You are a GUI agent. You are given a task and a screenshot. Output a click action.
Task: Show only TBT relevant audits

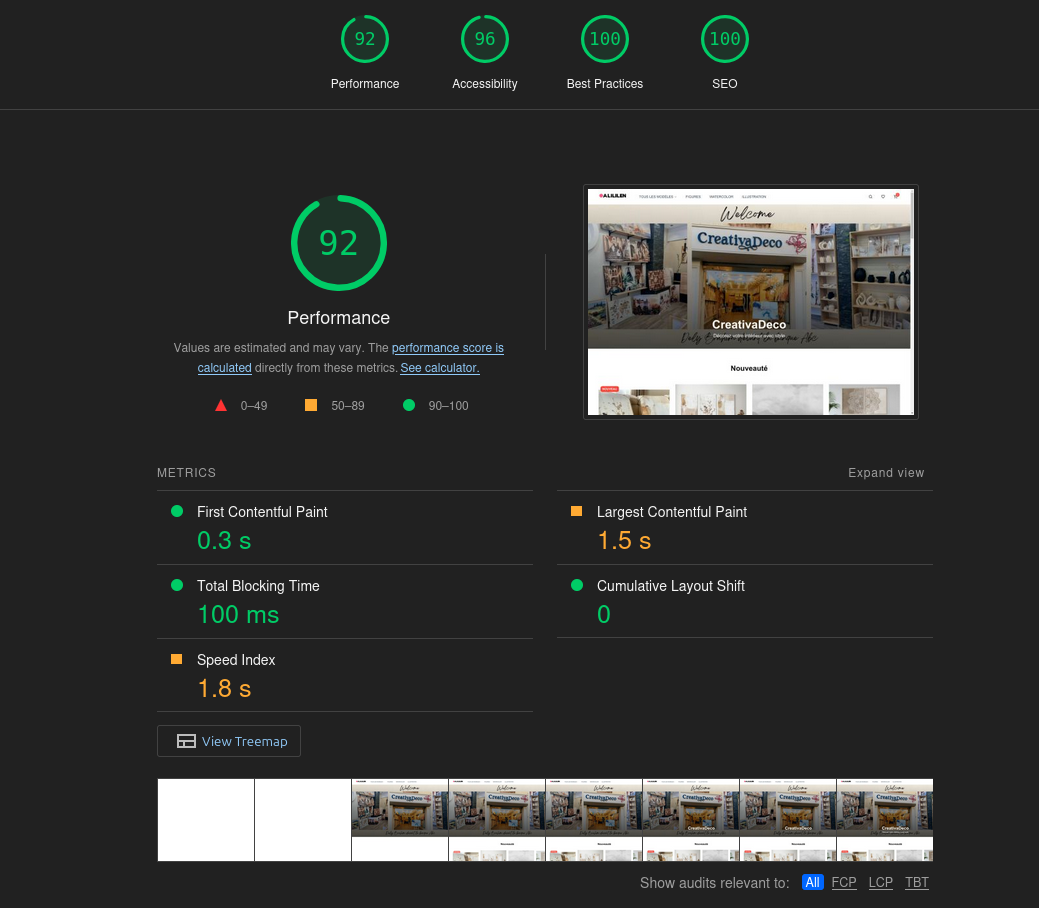[x=917, y=882]
